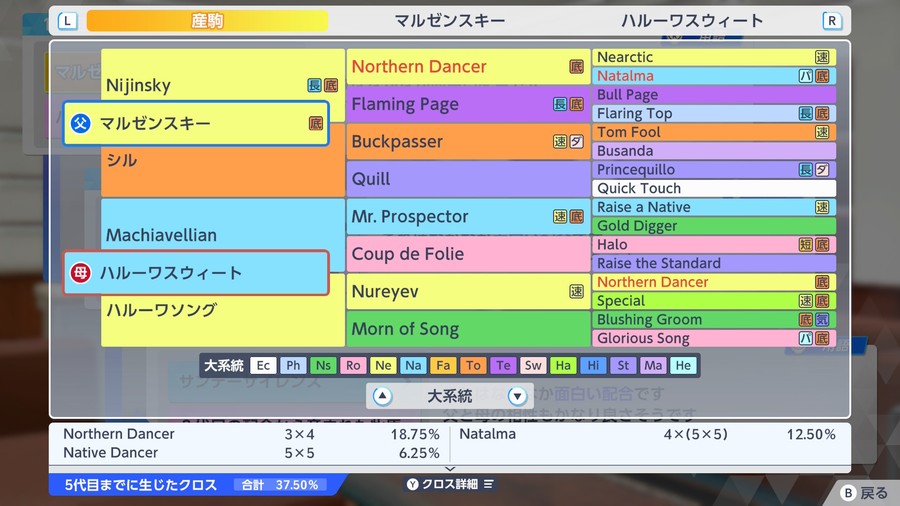Switch to the ハルーワスウィート tab

point(692,21)
